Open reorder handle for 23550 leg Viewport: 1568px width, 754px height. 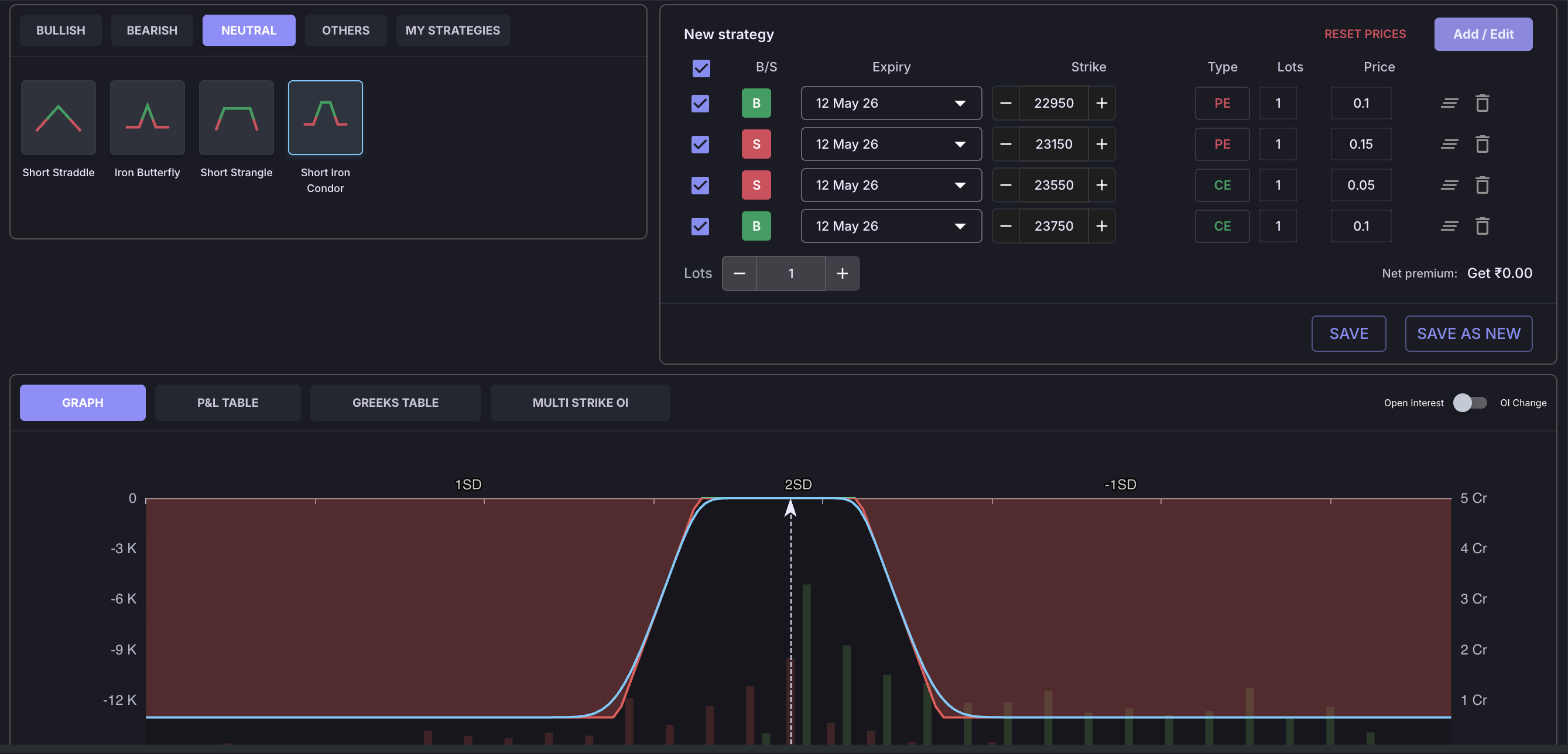1449,185
